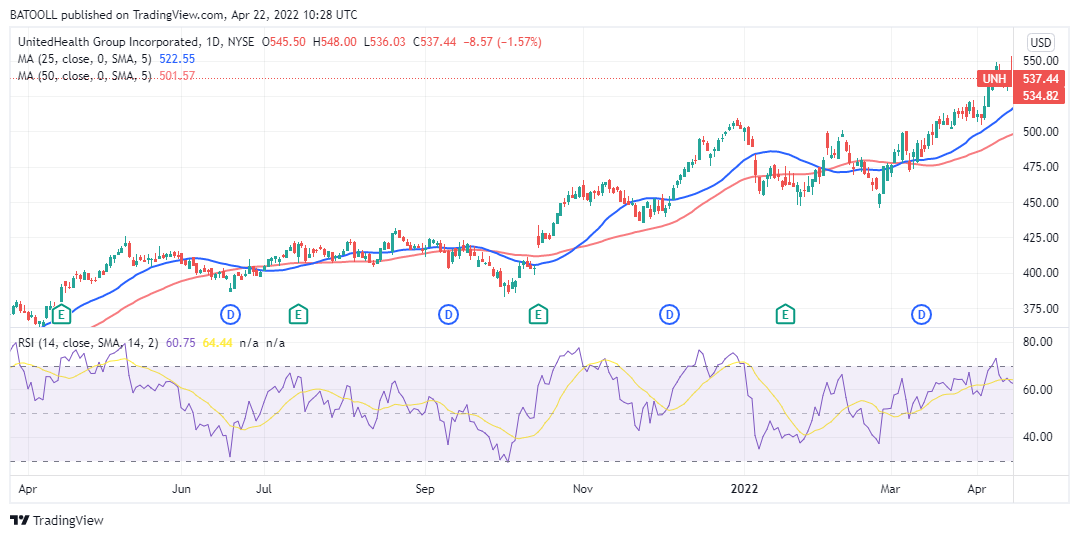Click the 60.00 RSI axis label
Screen dimensions: 1079x538
(1038, 389)
